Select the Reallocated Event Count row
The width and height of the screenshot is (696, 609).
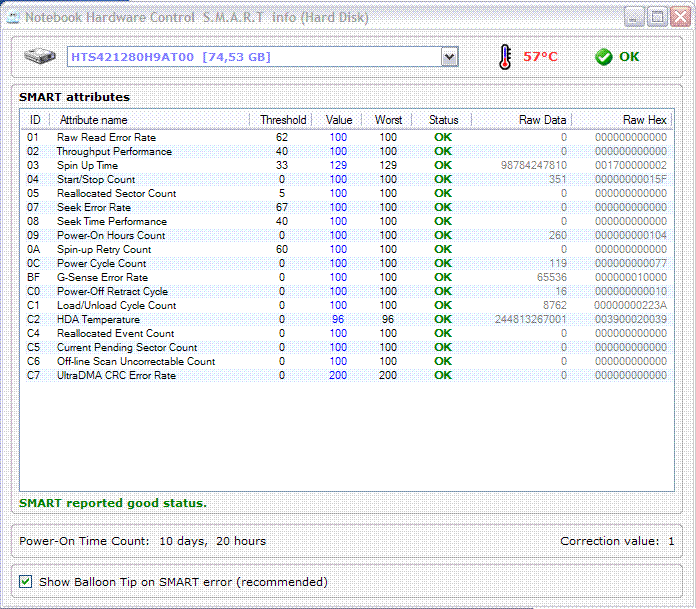[347, 333]
